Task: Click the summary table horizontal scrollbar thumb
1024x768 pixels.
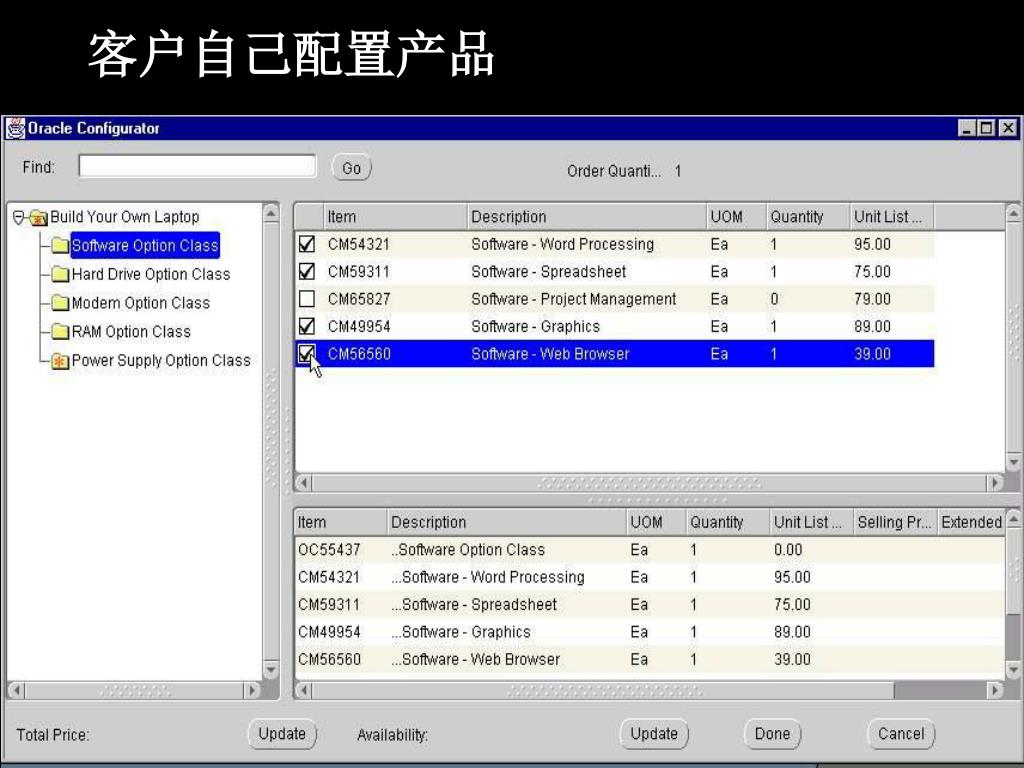Action: [603, 690]
